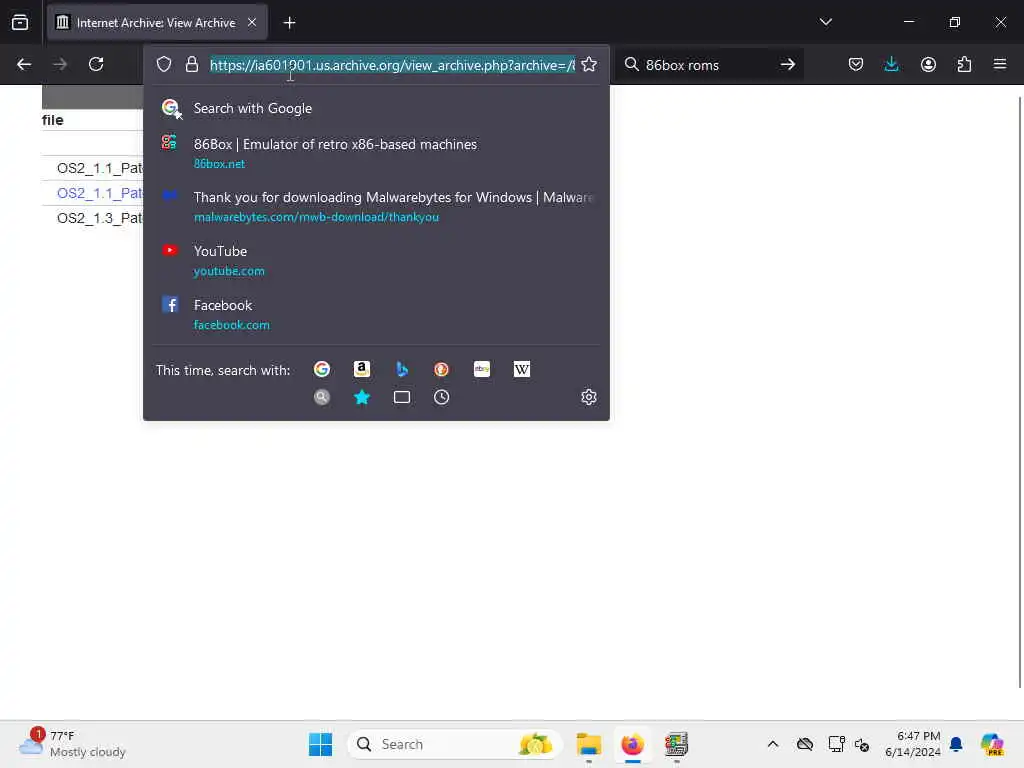Search in History clock shortcut
Screen dimensions: 1024x768
(441, 397)
